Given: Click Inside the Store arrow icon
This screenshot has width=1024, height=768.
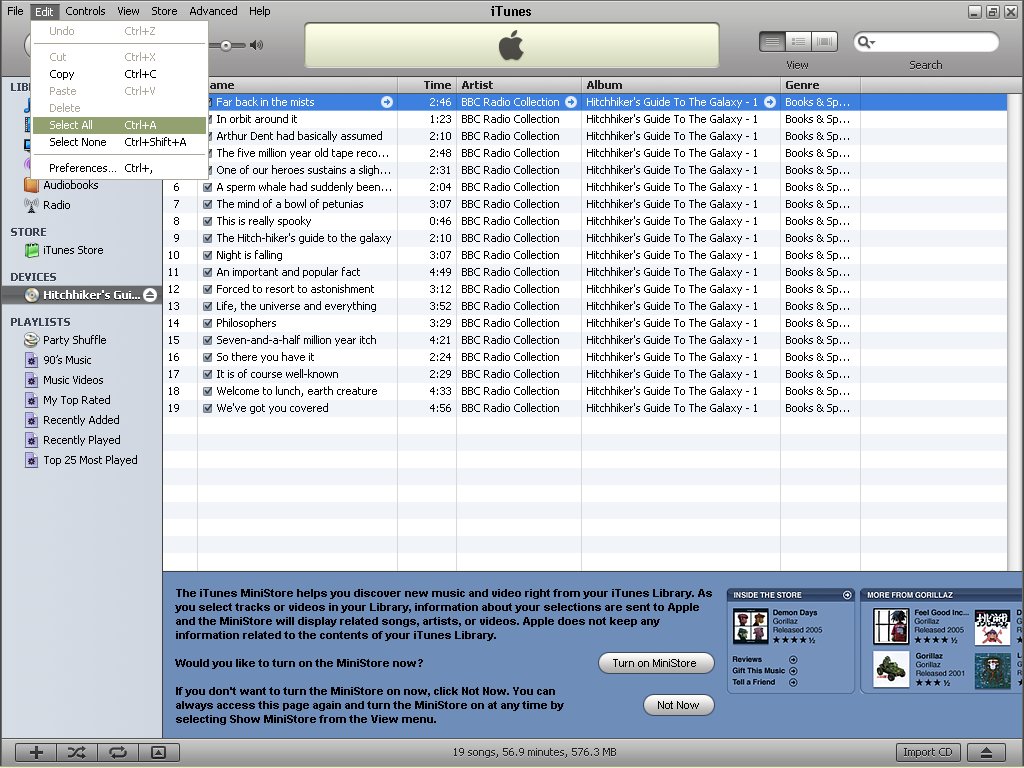Looking at the screenshot, I should coord(847,595).
